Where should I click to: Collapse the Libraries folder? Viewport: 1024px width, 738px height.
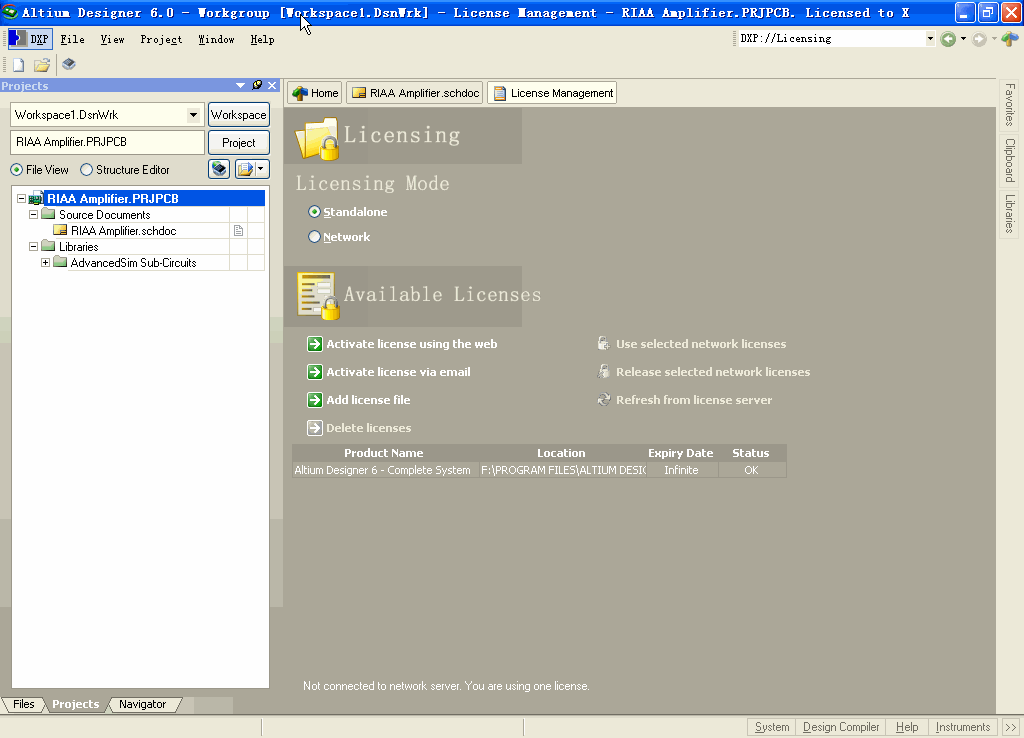33,246
